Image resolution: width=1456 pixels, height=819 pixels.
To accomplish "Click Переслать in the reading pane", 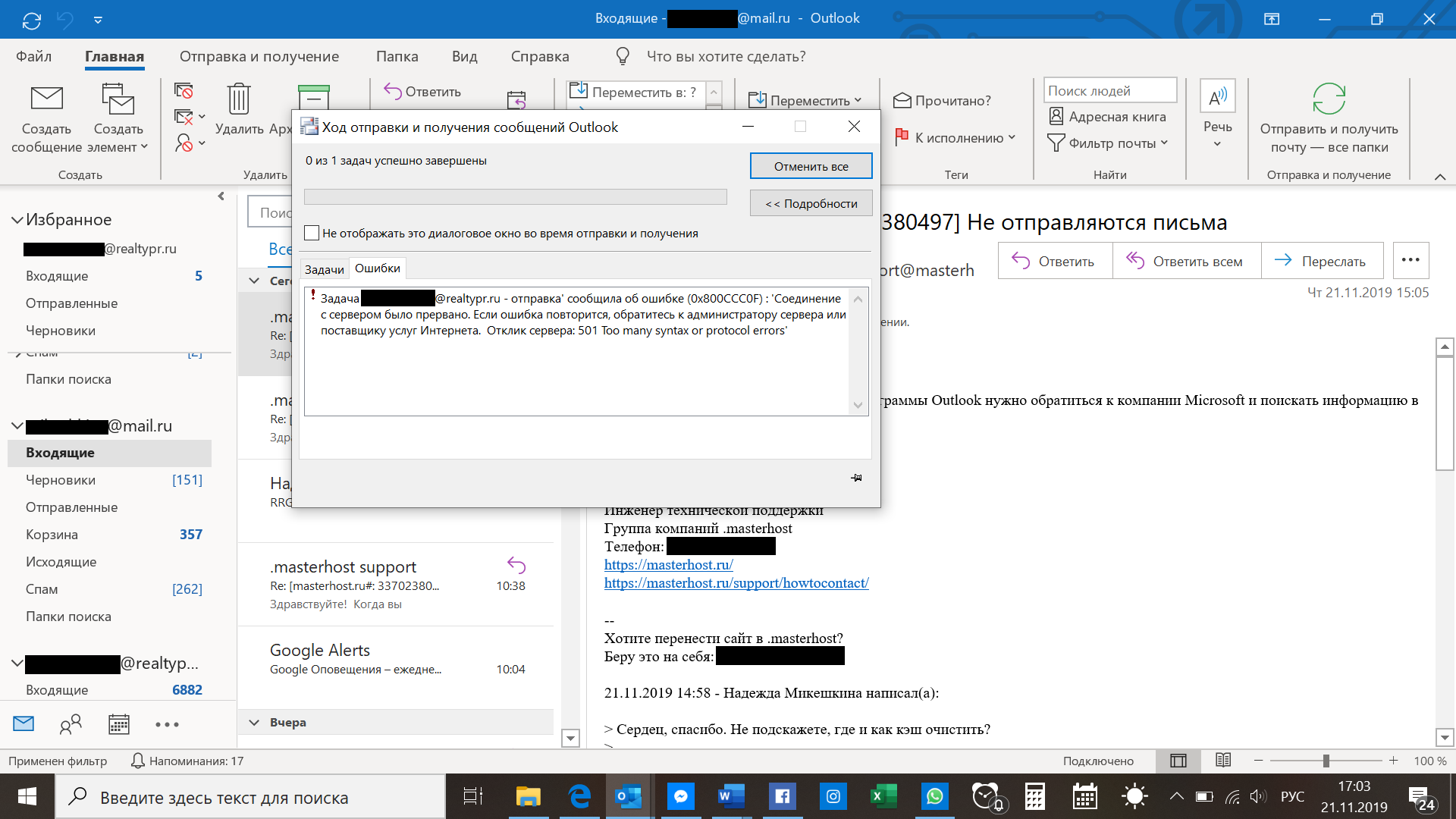I will tap(1322, 261).
